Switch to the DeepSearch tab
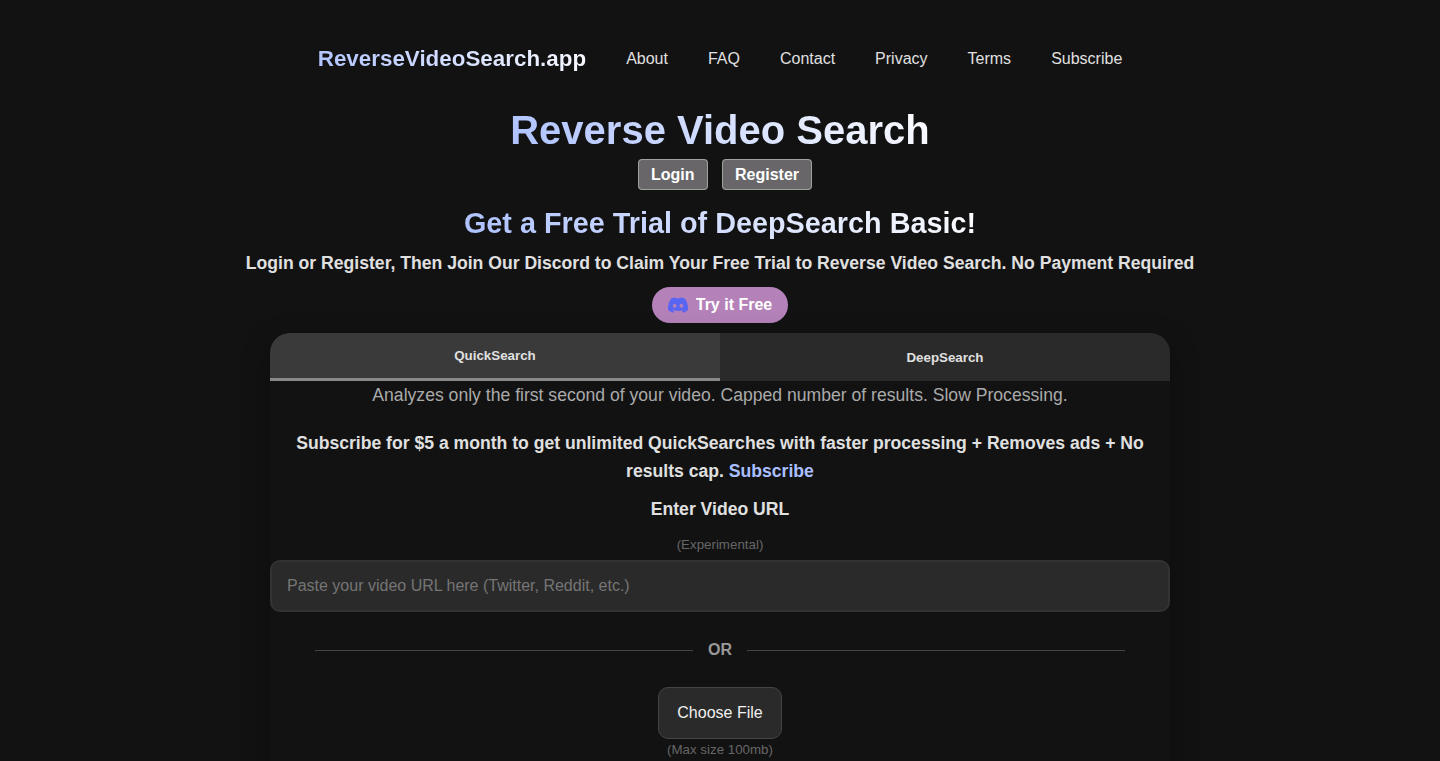This screenshot has height=761, width=1440. [x=945, y=357]
